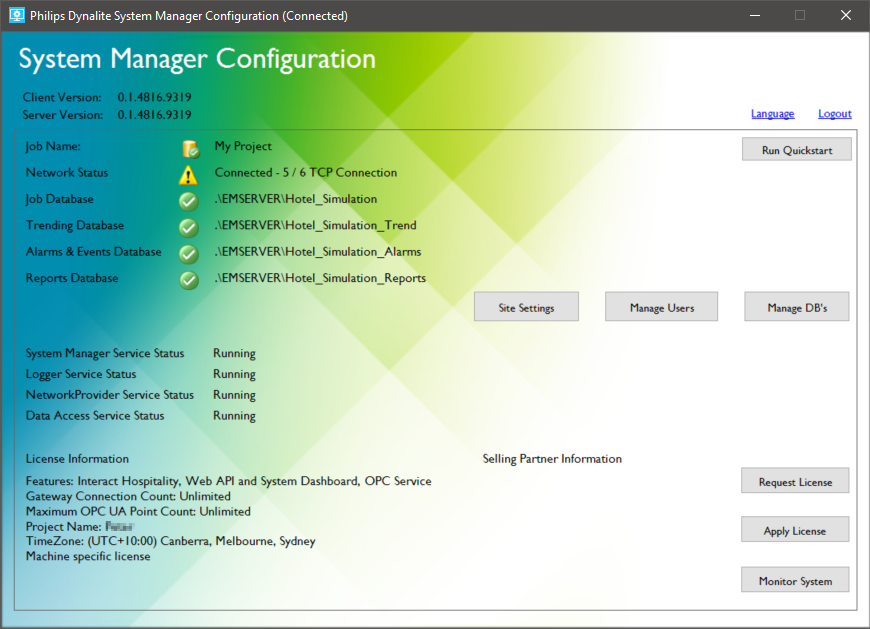This screenshot has height=629, width=870.
Task: Click the Job Name notepad icon
Action: pos(189,148)
